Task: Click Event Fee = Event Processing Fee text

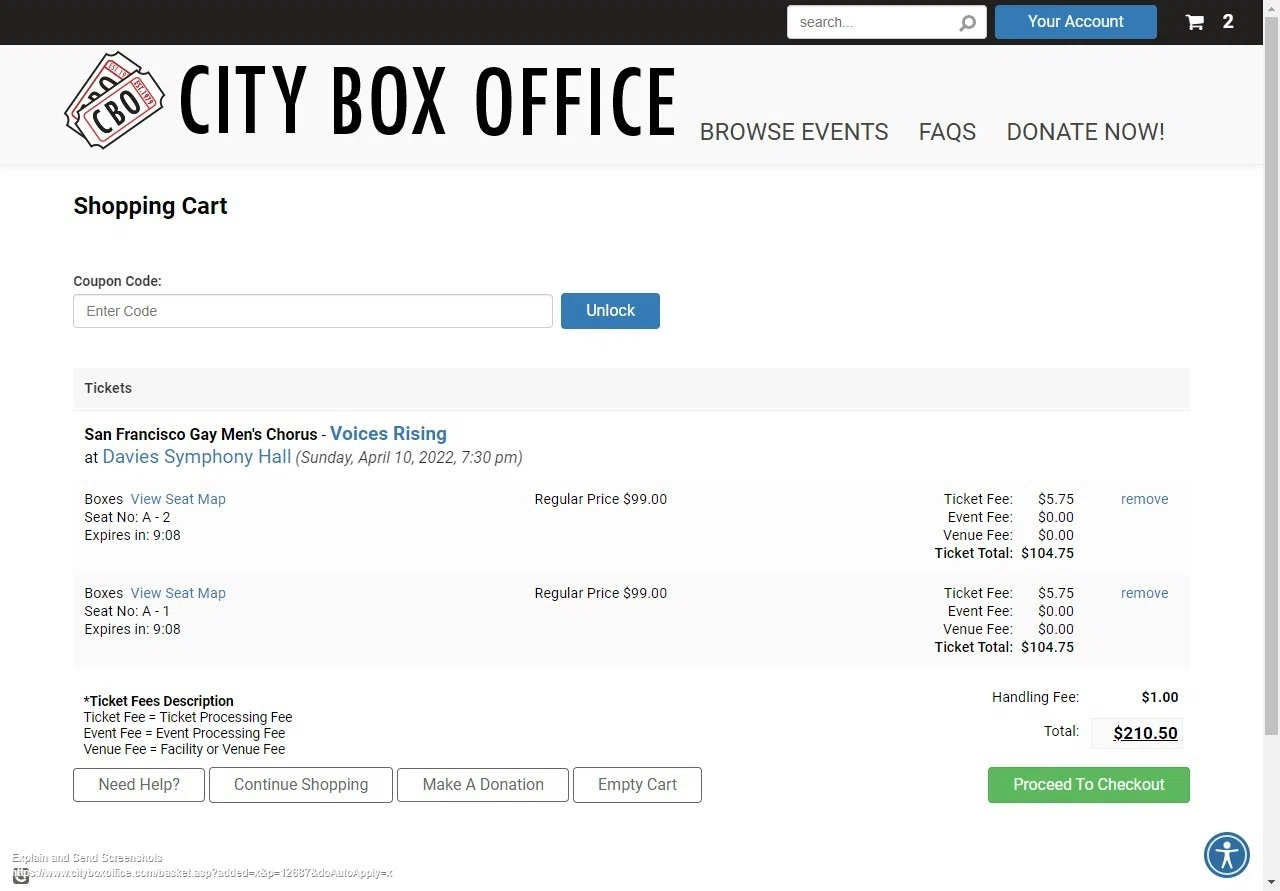Action: (x=184, y=733)
